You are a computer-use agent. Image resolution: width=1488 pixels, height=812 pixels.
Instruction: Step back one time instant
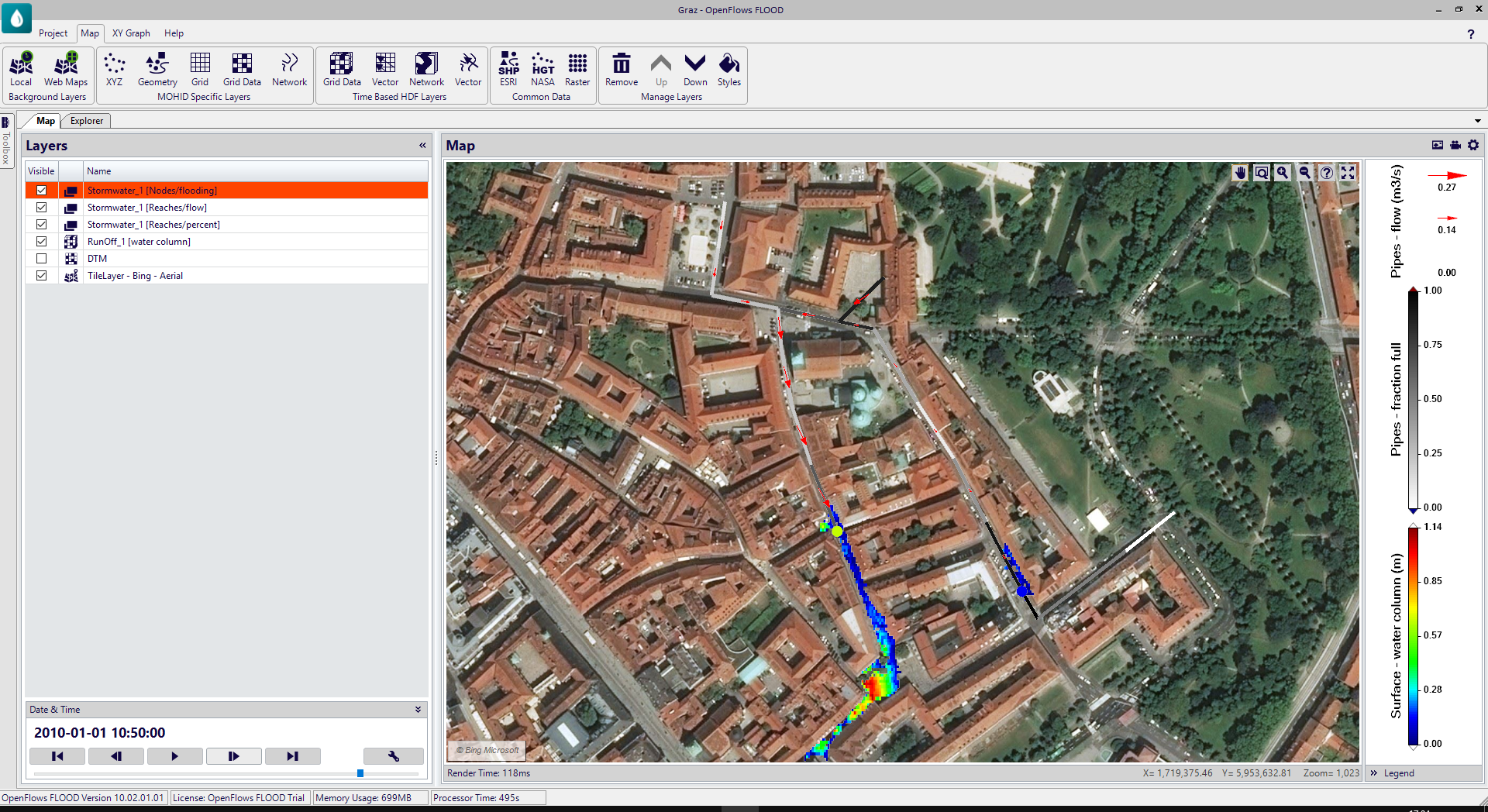116,756
